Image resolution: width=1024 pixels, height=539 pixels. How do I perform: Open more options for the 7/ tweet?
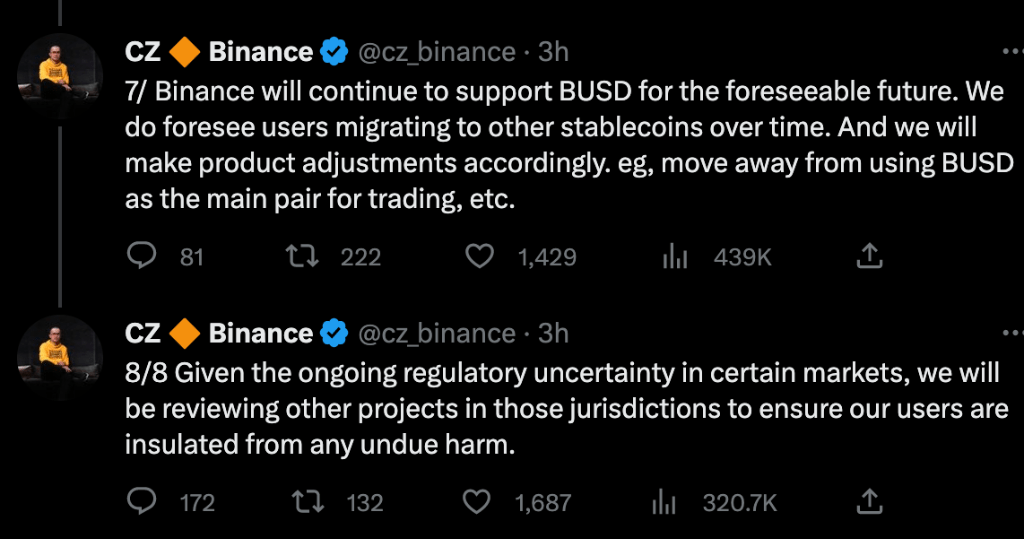1012,51
